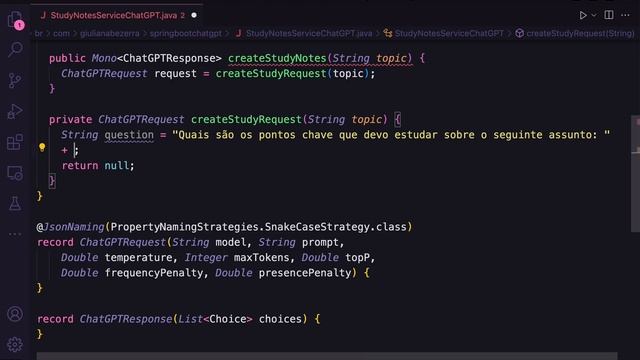Click the @JsonNaming annotation

(71, 227)
